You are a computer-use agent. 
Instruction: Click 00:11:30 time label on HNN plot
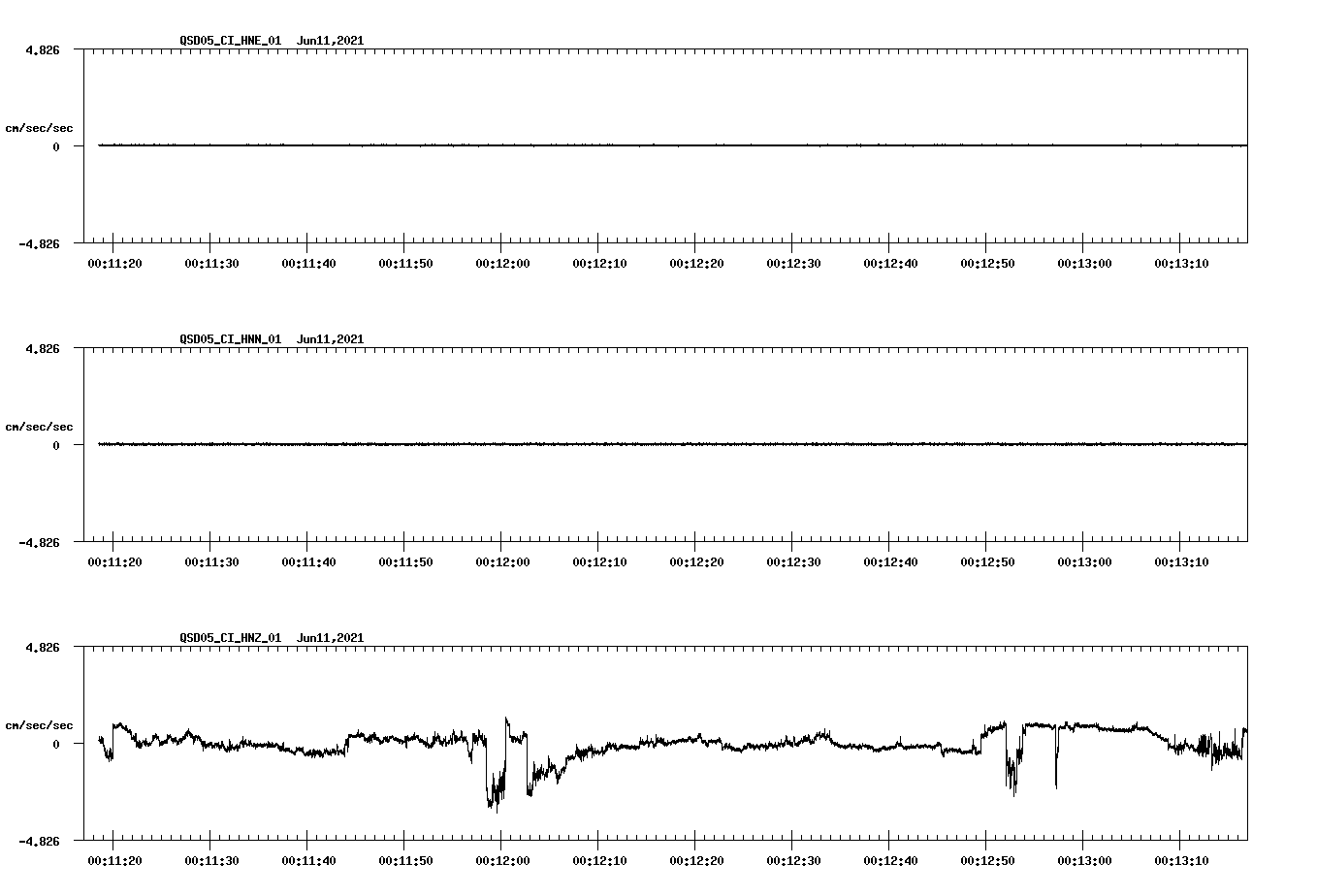[211, 562]
